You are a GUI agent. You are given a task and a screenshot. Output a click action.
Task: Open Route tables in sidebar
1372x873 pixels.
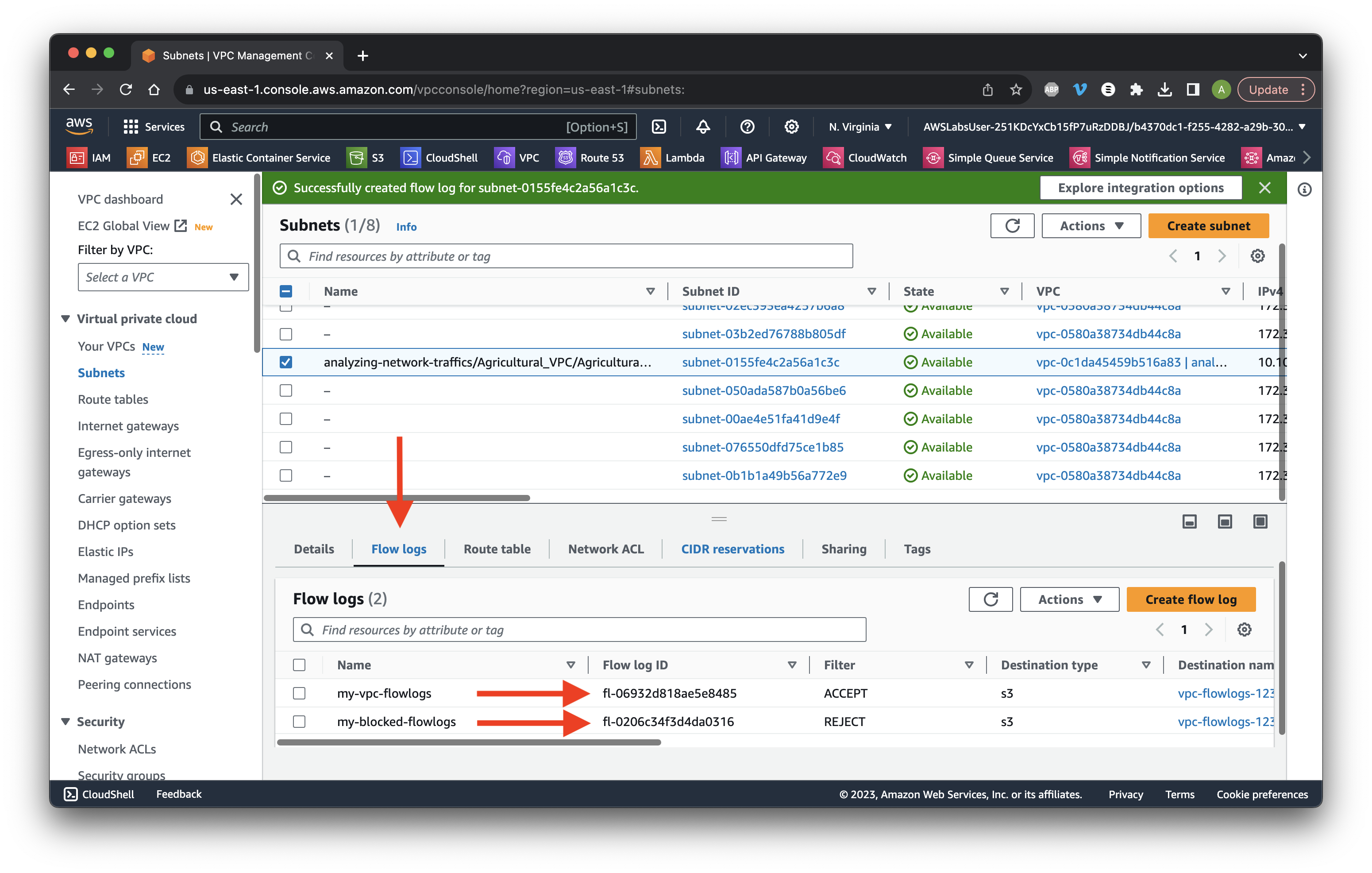tap(113, 399)
